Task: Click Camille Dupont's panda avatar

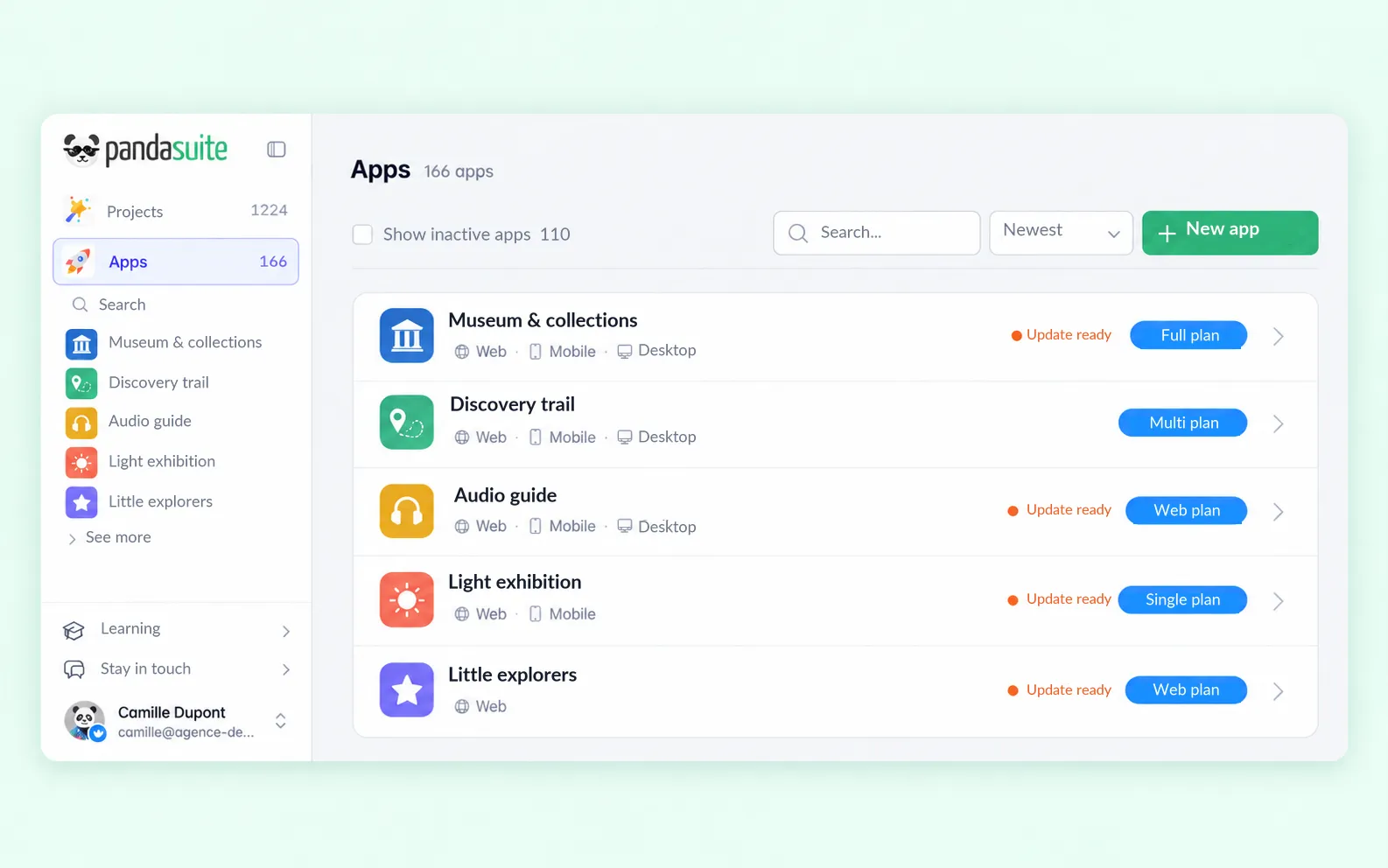Action: pos(85,721)
